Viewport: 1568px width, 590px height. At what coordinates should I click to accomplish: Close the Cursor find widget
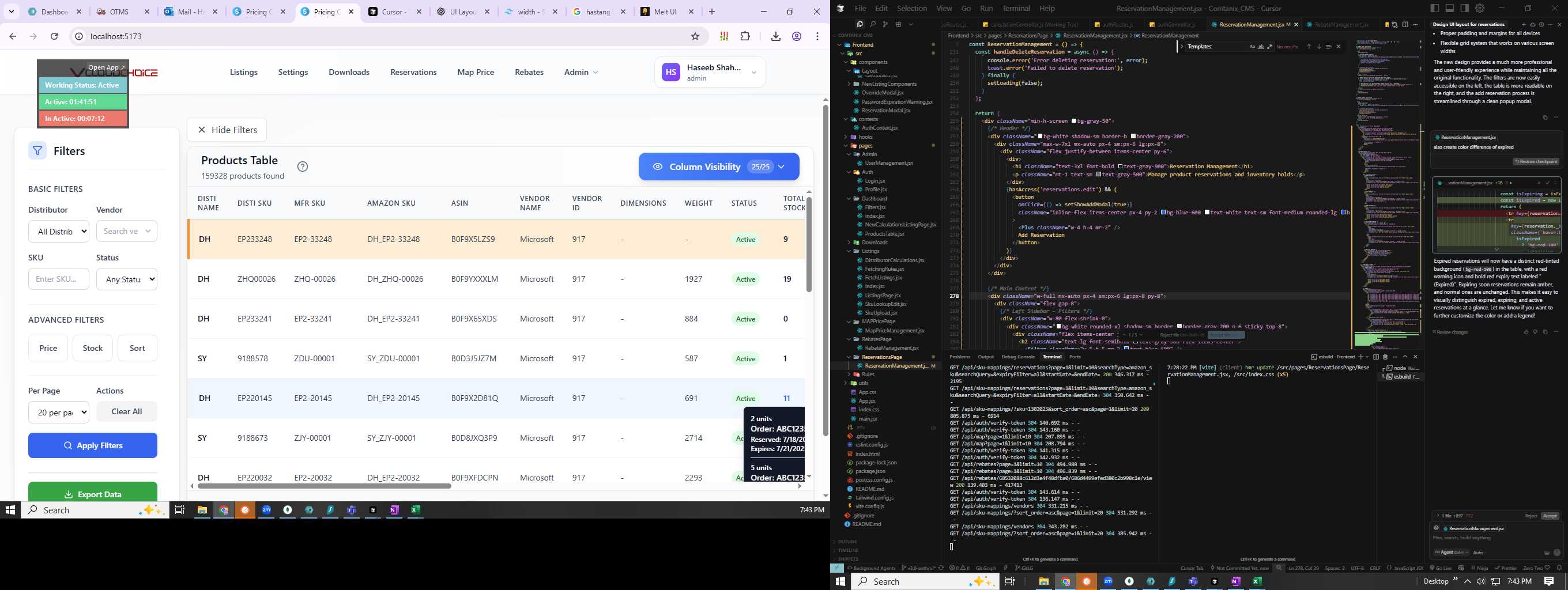point(1339,47)
